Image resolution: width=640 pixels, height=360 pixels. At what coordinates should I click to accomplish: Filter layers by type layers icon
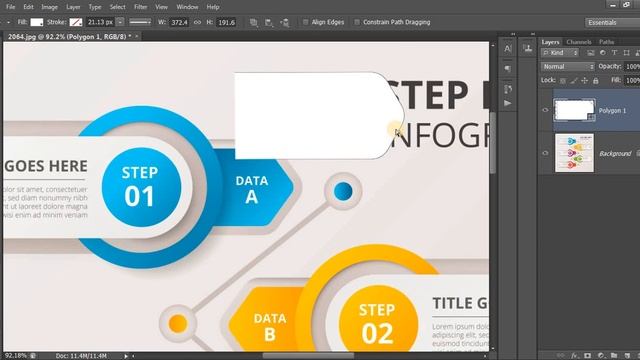pos(614,53)
